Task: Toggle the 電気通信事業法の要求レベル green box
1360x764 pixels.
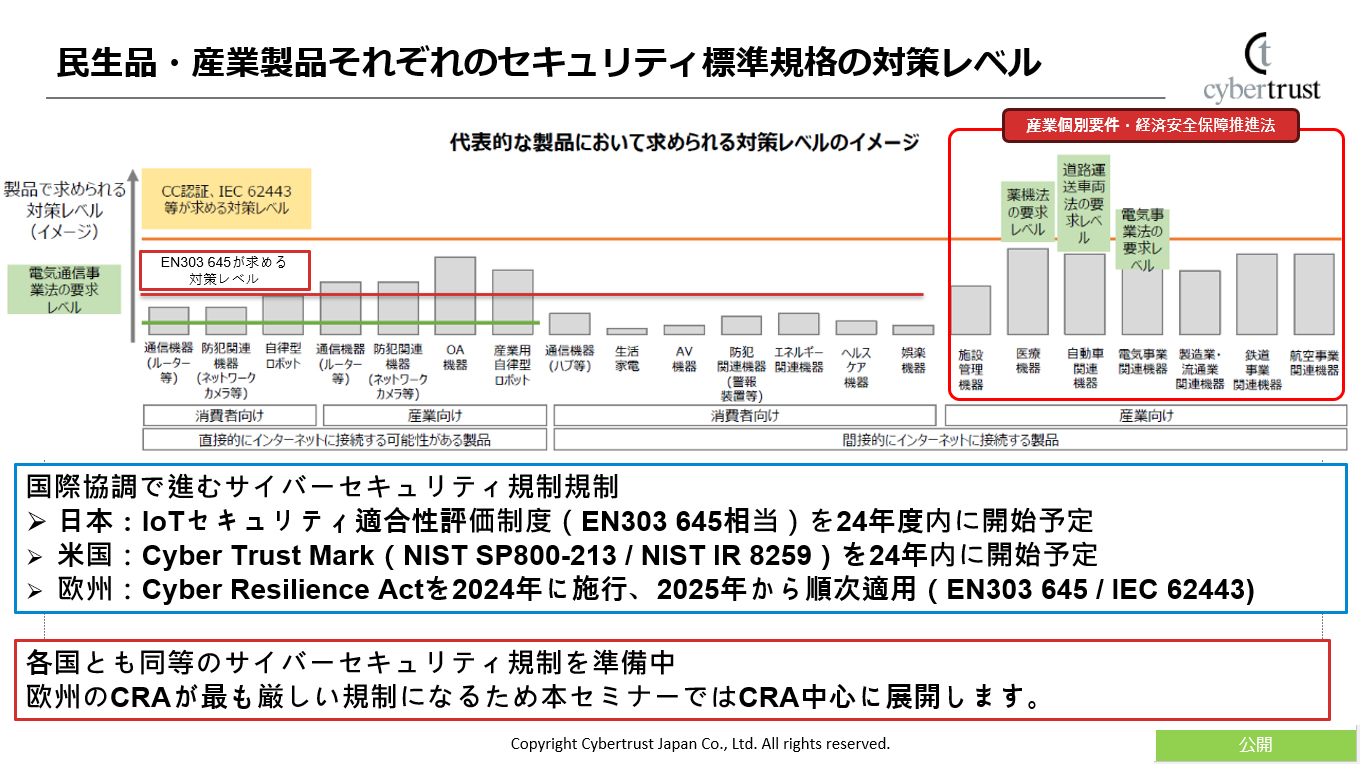Action: 62,290
